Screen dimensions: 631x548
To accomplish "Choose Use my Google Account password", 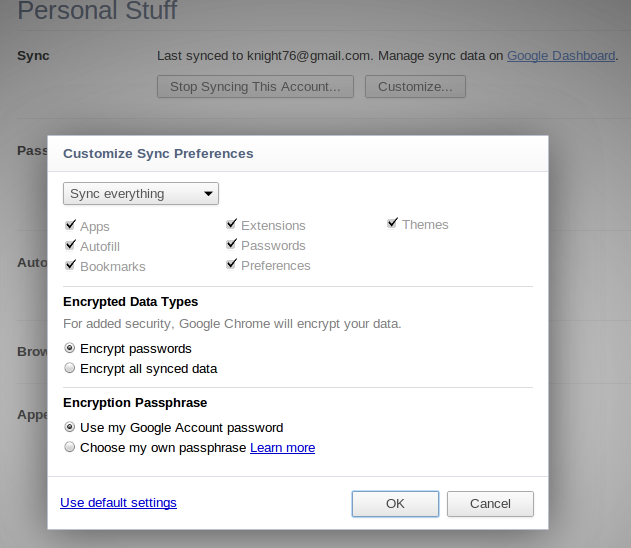I will pos(70,427).
